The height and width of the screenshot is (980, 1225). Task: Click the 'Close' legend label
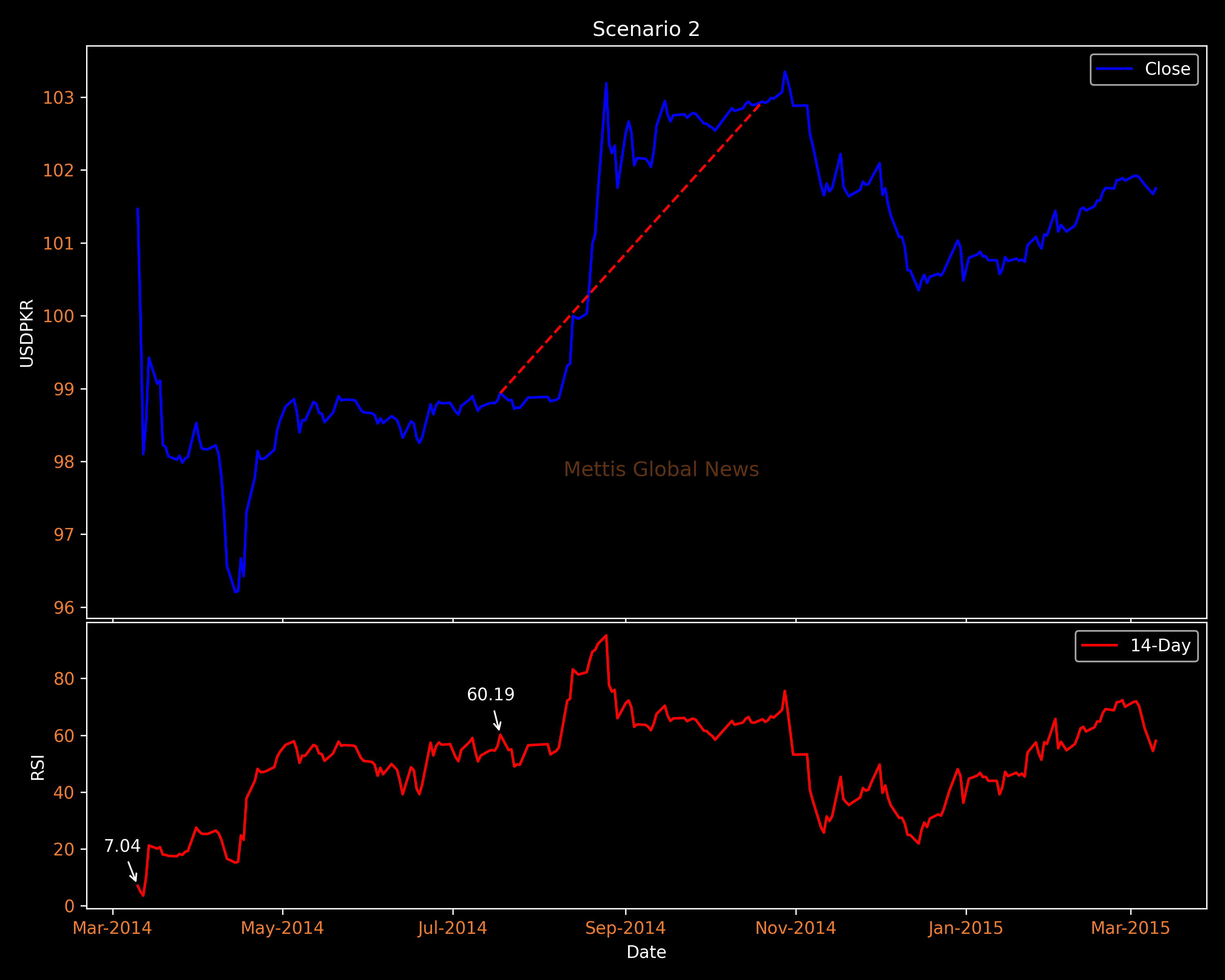[x=1167, y=69]
